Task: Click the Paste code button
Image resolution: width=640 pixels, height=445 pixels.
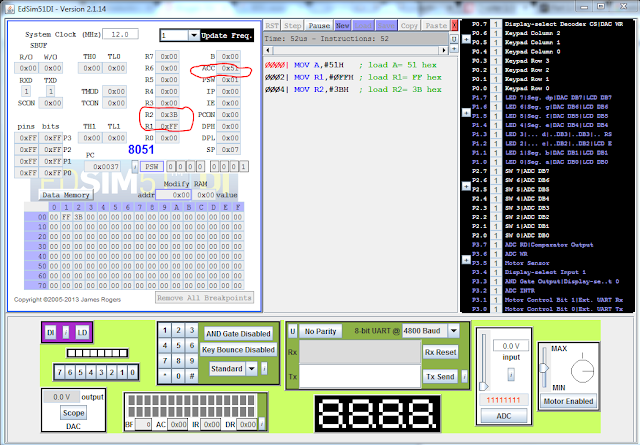Action: click(436, 25)
